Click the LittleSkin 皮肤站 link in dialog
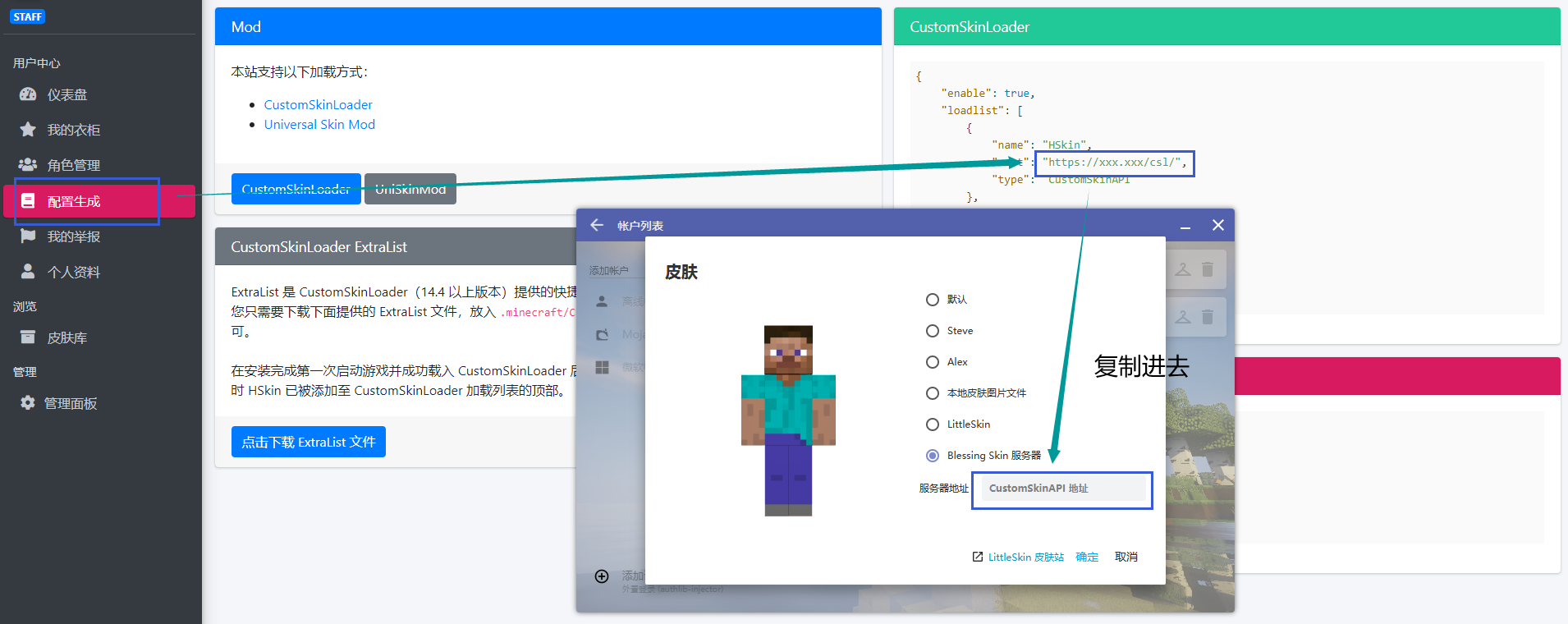 pos(1025,557)
